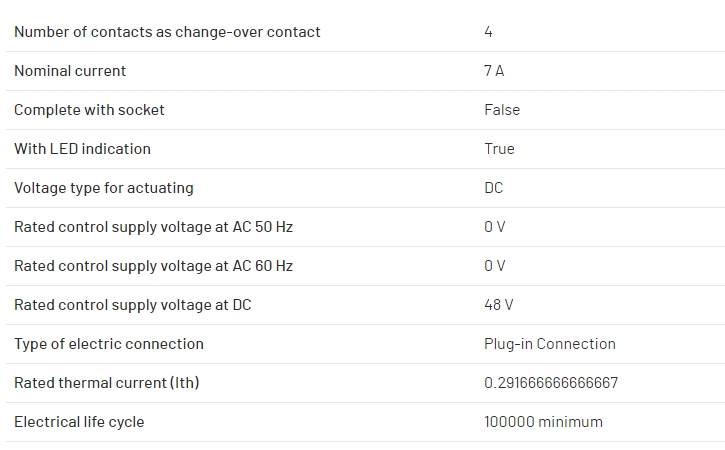The image size is (725, 450).
Task: Click the 'With LED indication' label
Action: 82,148
